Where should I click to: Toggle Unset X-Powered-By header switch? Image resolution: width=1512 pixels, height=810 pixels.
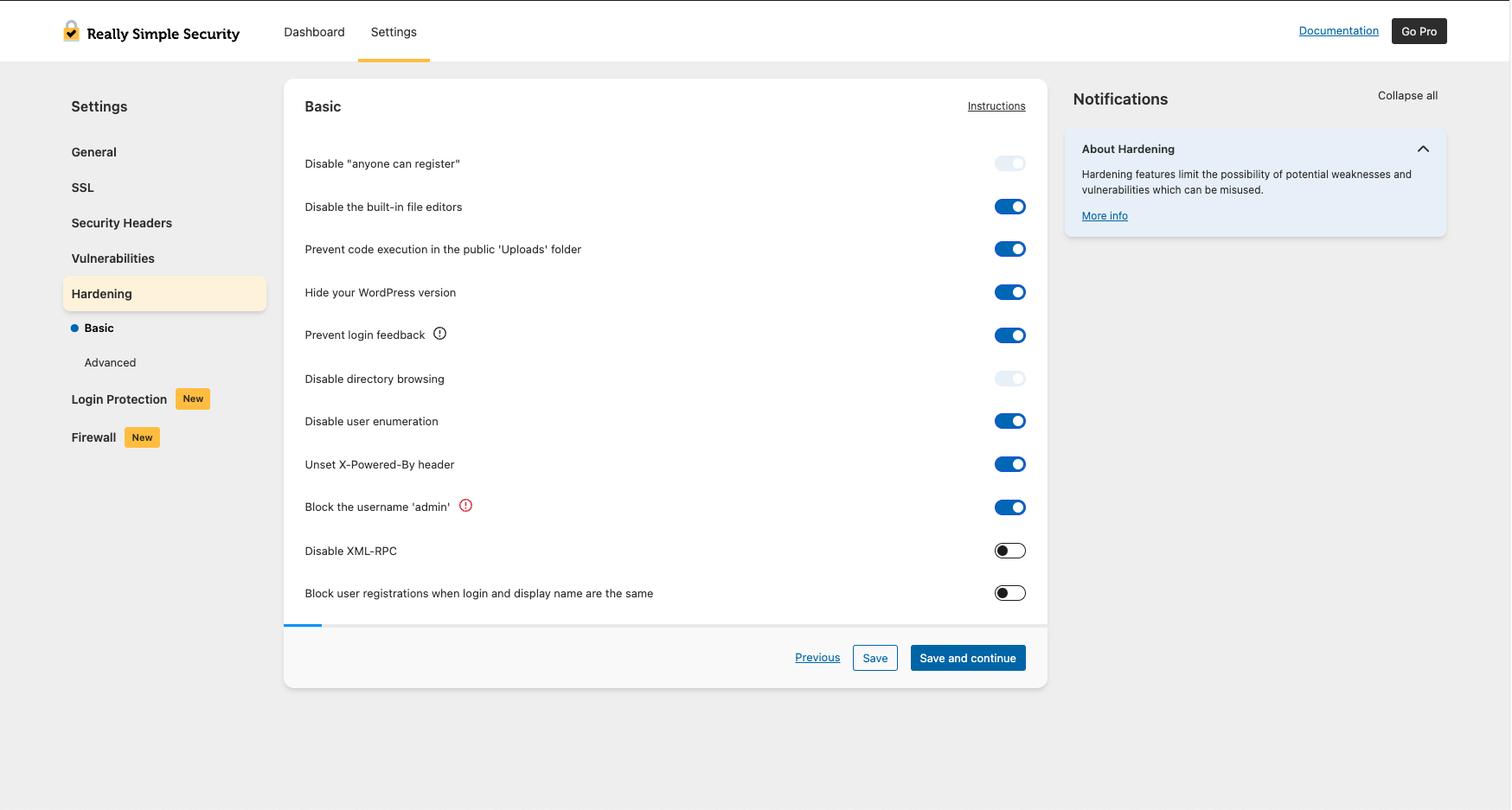coord(1009,464)
